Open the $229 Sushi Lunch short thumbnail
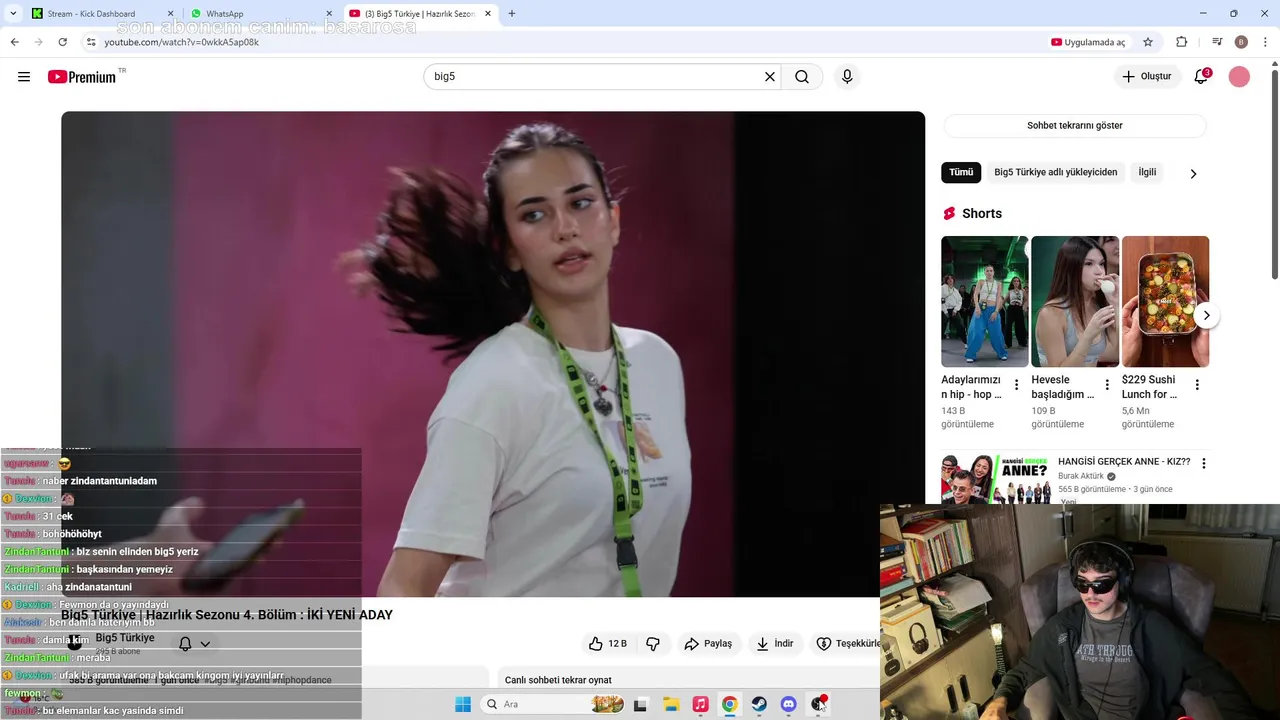 [1165, 301]
